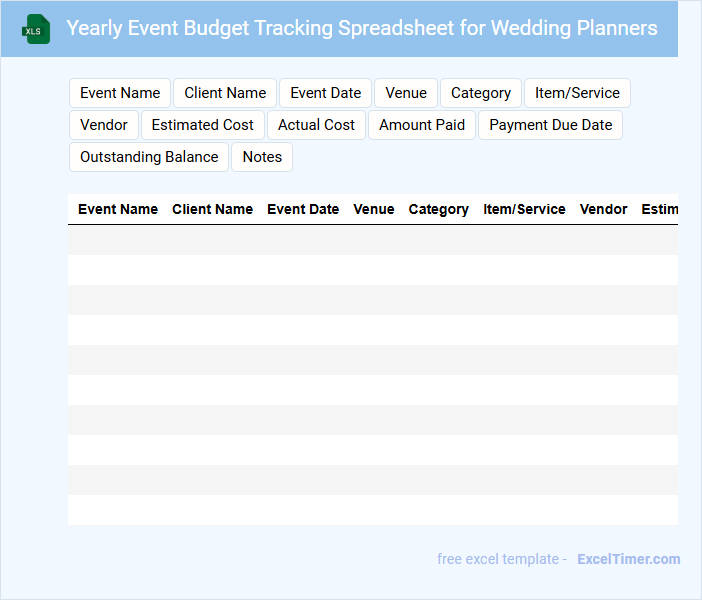Screen dimensions: 702x600
Task: Select the Category table column header
Action: pyautogui.click(x=438, y=209)
